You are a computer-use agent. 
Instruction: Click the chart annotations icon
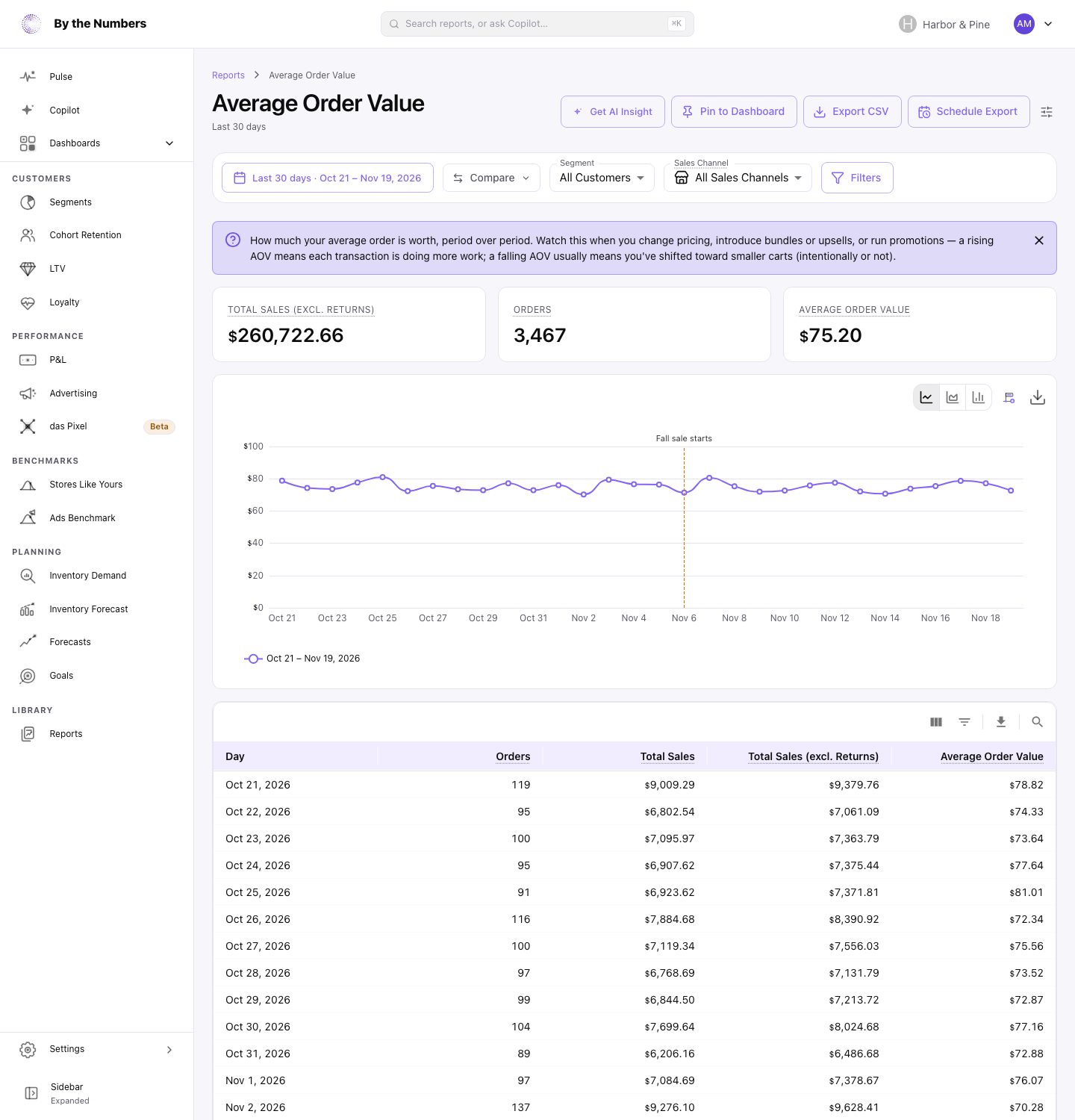tap(1009, 397)
